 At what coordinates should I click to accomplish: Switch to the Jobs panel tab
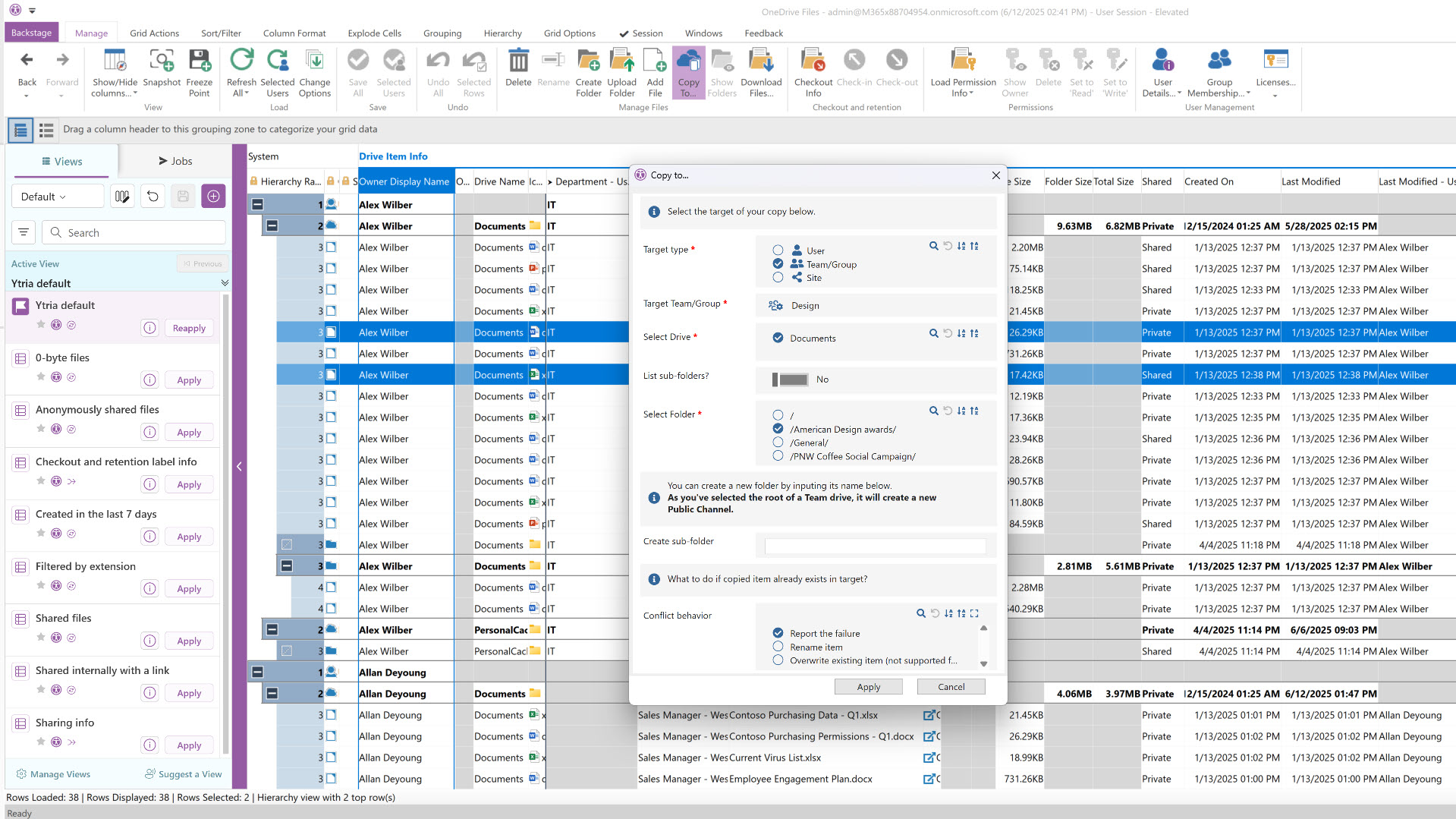coord(175,161)
